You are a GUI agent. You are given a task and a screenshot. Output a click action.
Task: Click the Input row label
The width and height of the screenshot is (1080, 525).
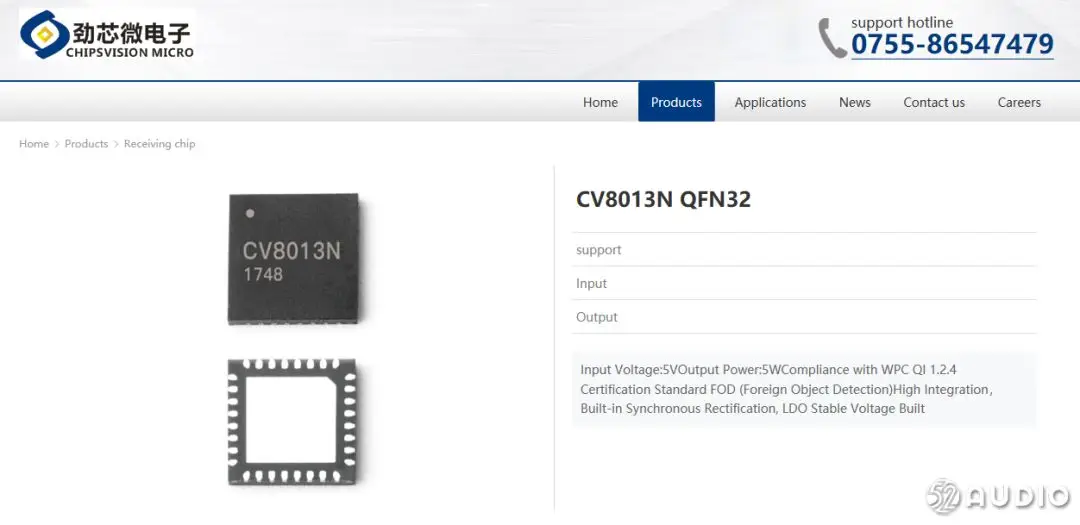pos(592,284)
